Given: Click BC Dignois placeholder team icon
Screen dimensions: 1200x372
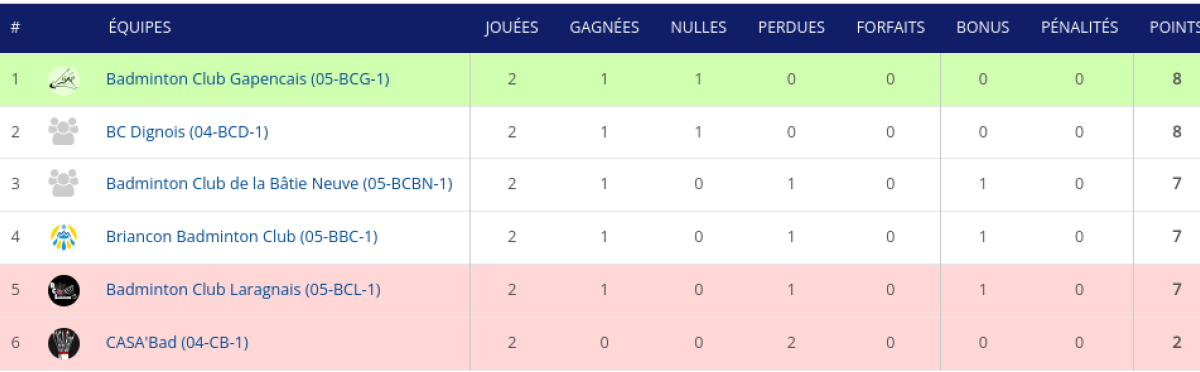Looking at the screenshot, I should 64,132.
